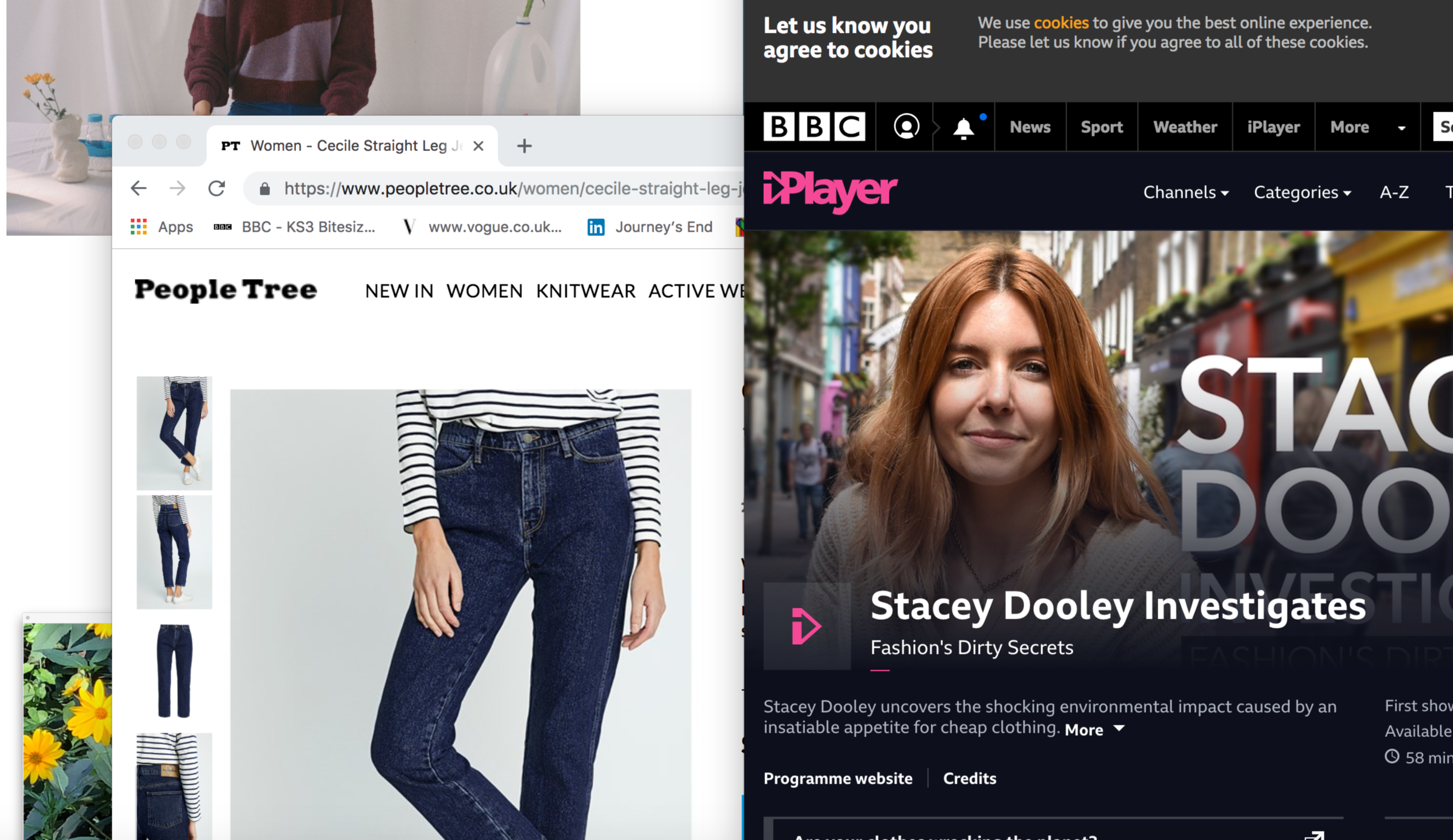This screenshot has width=1453, height=840.
Task: Open Journey's End LinkedIn bookmark
Action: [650, 227]
